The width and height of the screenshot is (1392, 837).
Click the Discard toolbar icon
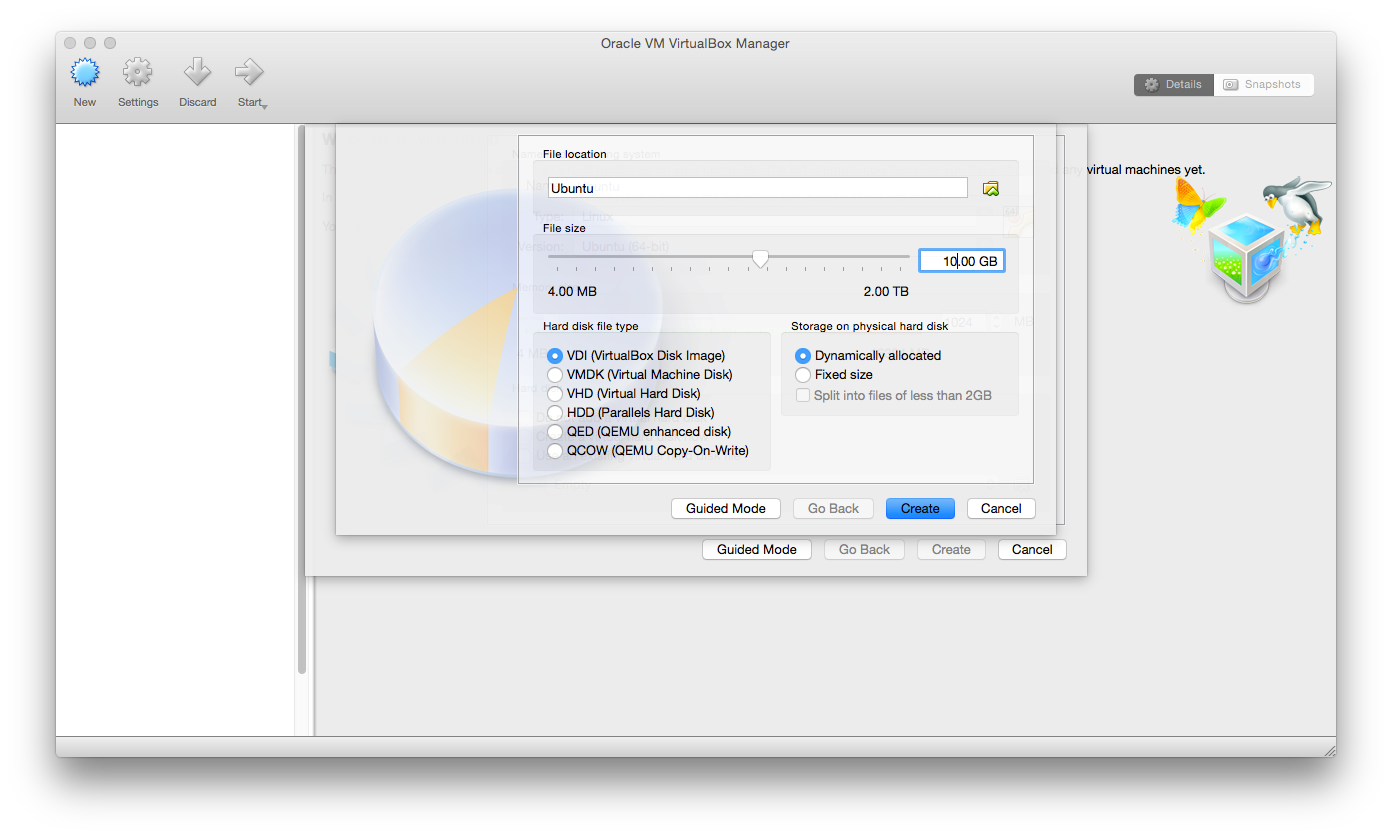tap(197, 73)
